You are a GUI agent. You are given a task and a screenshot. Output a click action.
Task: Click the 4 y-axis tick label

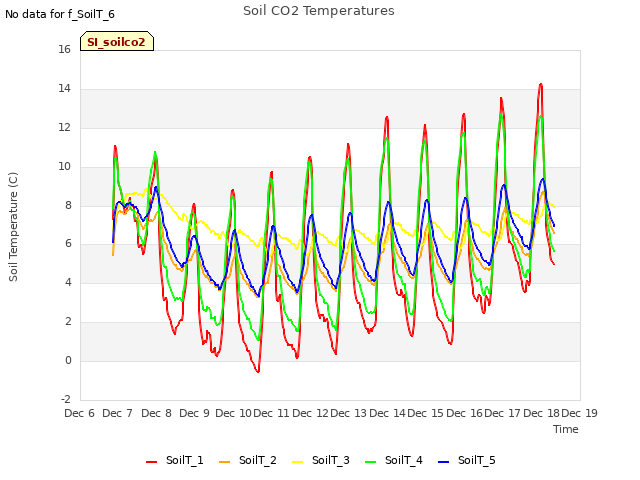coord(68,282)
